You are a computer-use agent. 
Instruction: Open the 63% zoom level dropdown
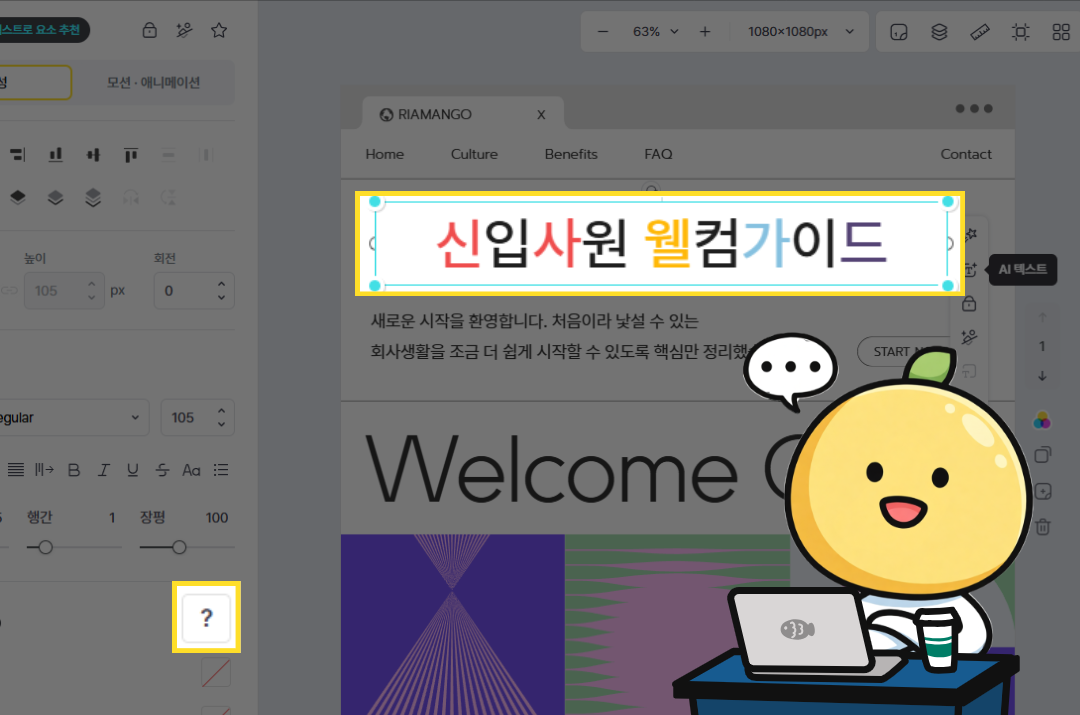[x=655, y=32]
